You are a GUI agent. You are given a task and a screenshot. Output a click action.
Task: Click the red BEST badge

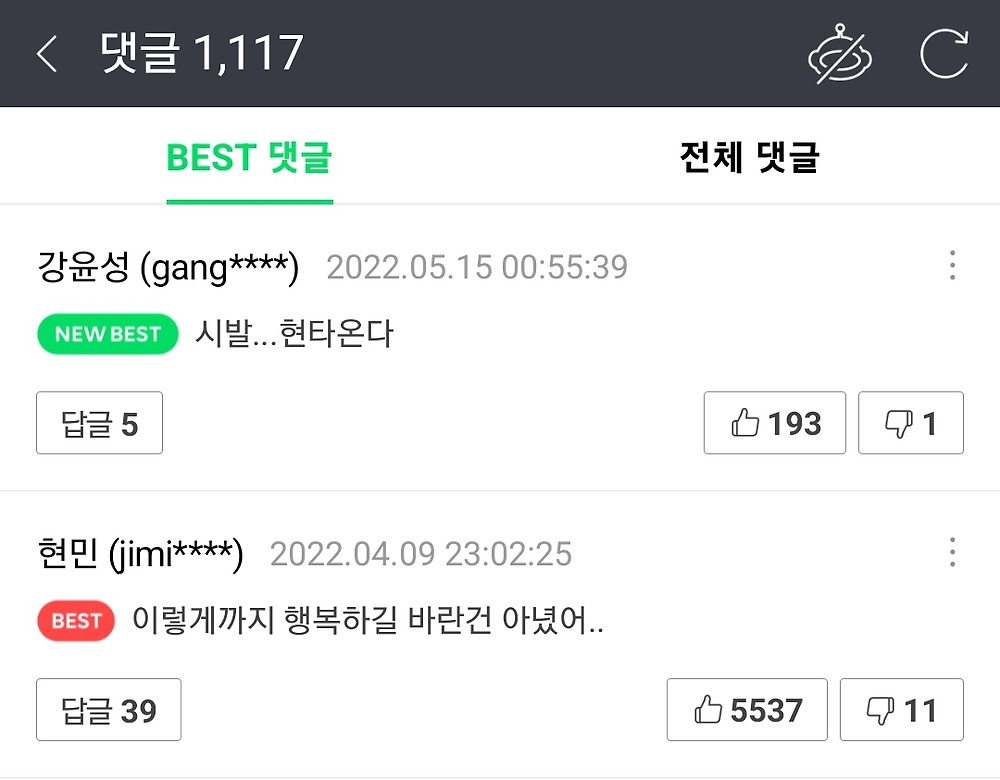(76, 621)
